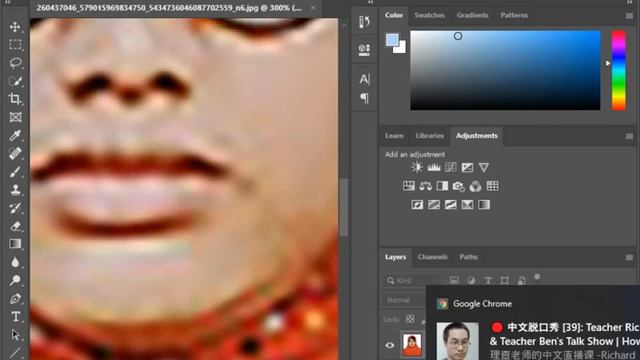Open the Paragraph panel icon
This screenshot has height=360, width=640.
coord(364,98)
